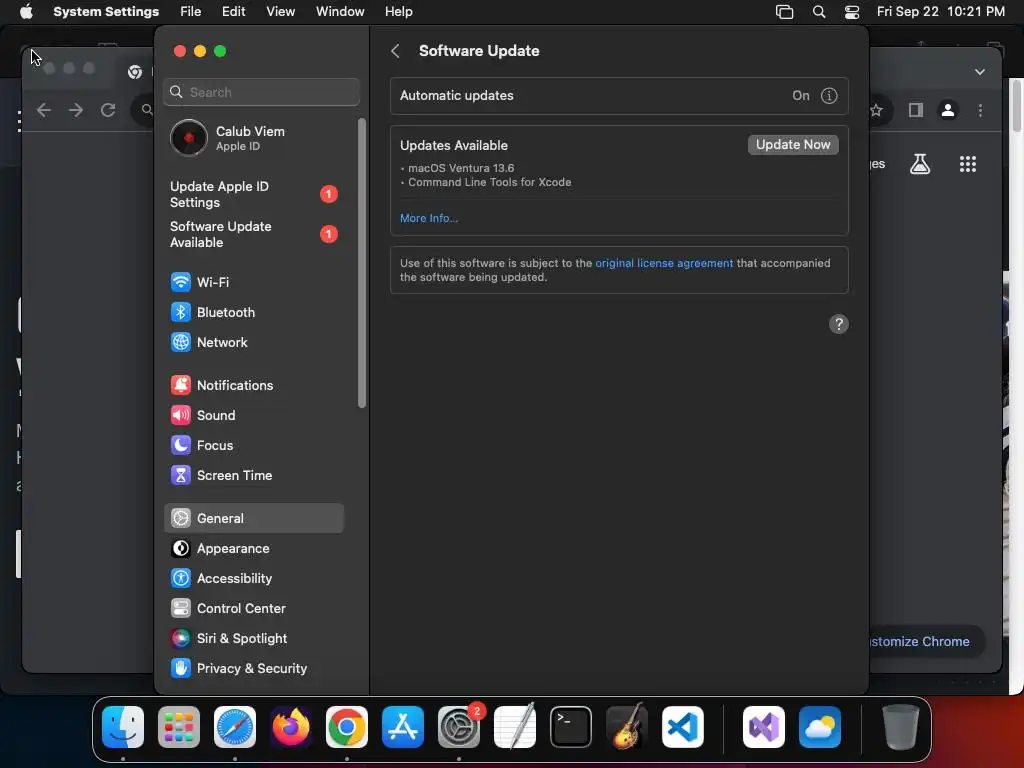Open Chrome's three-dot menu
This screenshot has width=1024, height=768.
980,110
